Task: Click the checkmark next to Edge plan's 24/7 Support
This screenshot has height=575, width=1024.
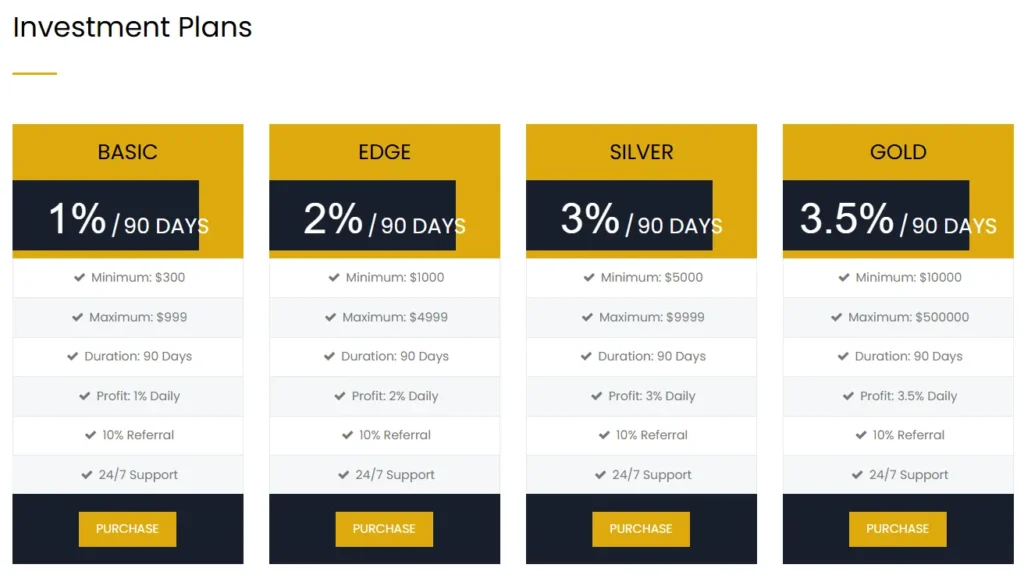Action: (344, 475)
